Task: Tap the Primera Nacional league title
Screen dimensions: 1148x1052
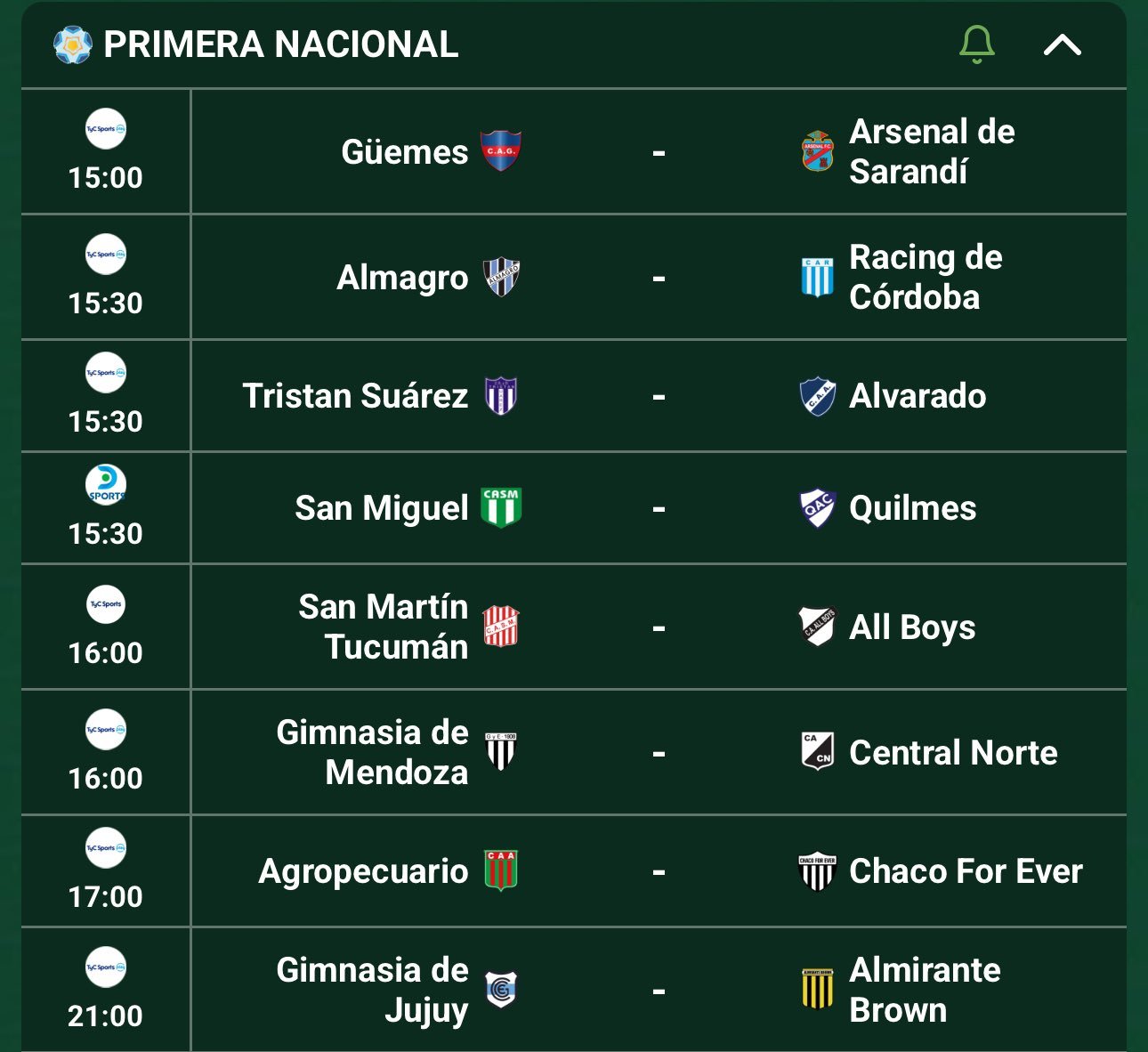Action: (x=281, y=45)
